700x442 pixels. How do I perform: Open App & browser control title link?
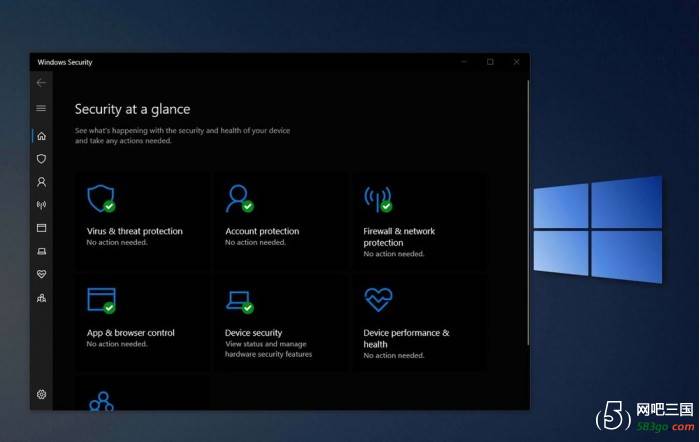[x=131, y=333]
